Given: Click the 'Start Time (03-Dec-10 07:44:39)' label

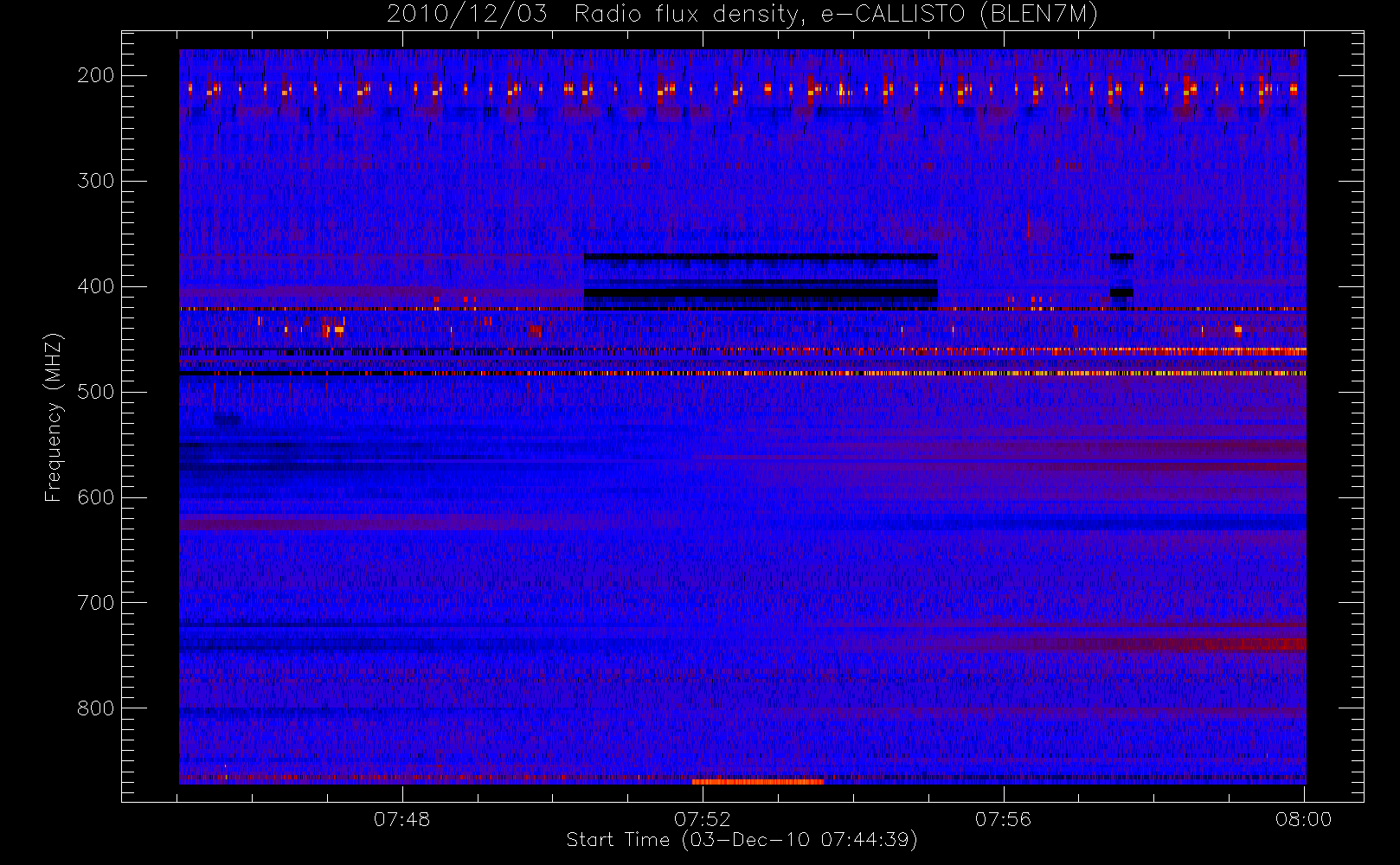Looking at the screenshot, I should point(742,840).
